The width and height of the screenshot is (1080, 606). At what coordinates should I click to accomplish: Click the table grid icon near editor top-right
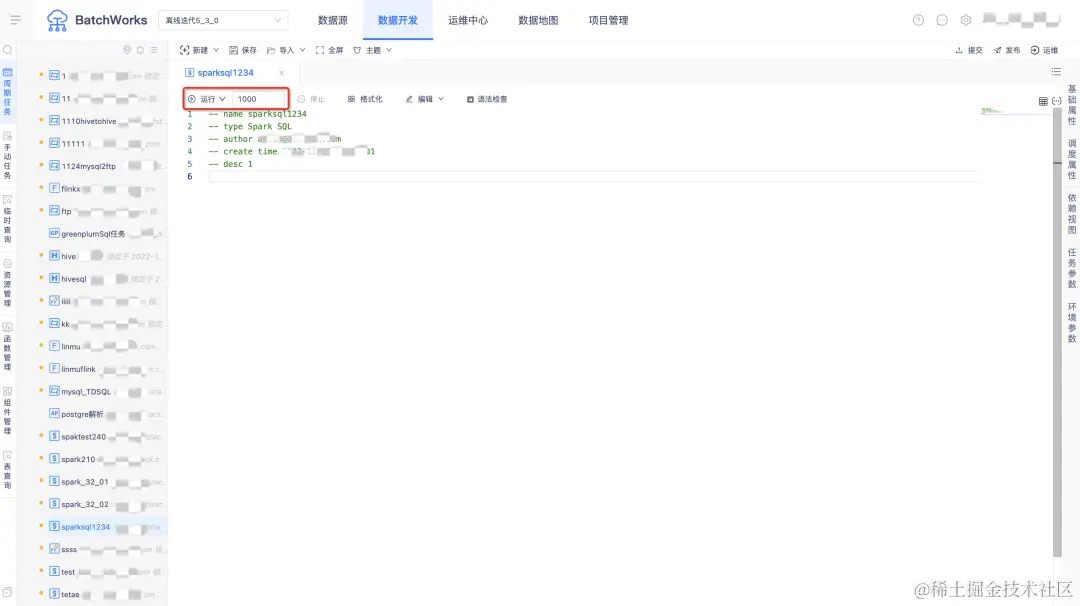pyautogui.click(x=1043, y=101)
